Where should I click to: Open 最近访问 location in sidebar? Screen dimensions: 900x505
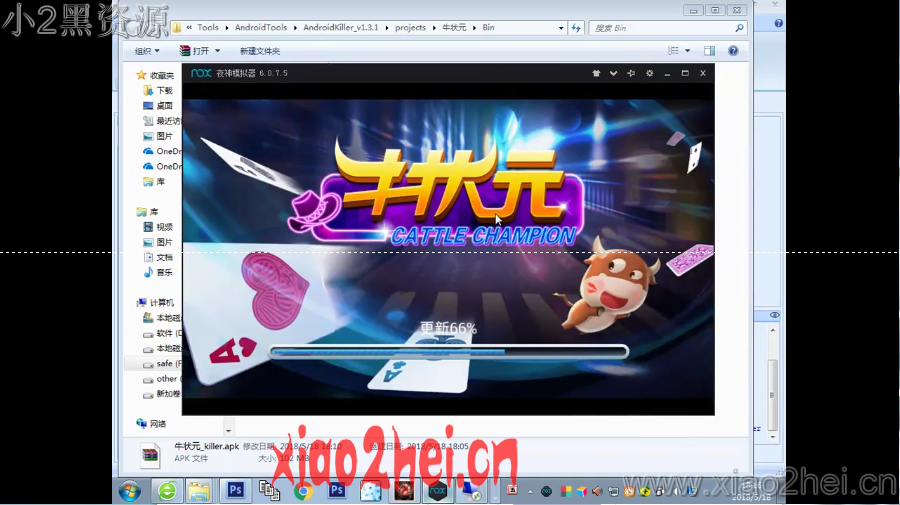(161, 121)
